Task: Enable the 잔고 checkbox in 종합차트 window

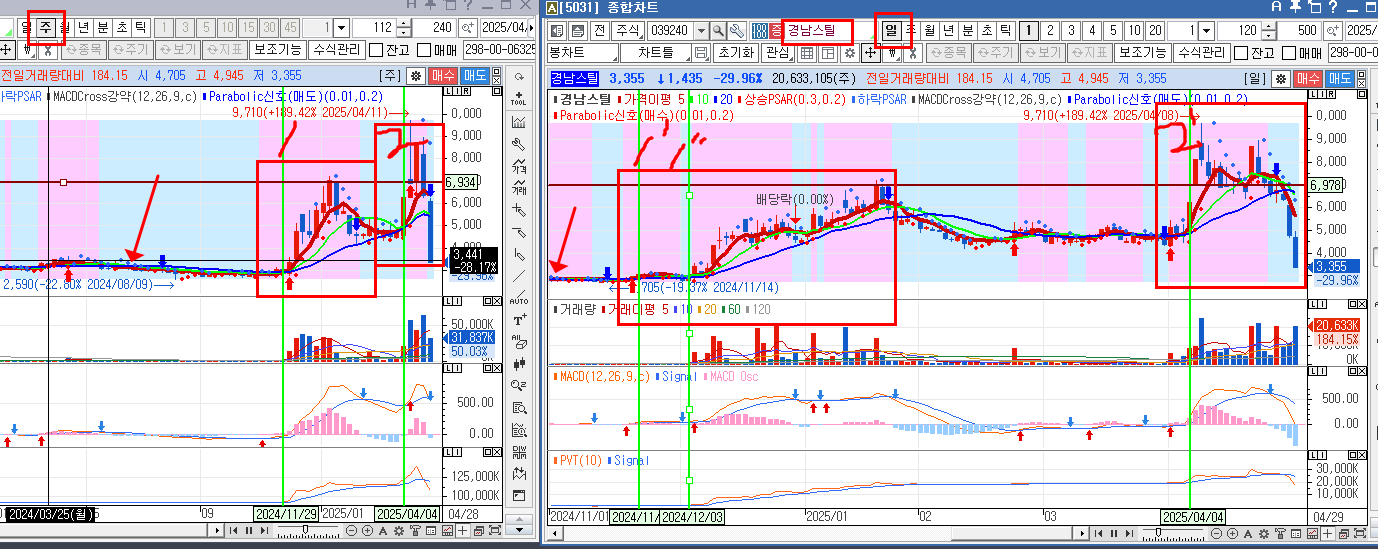Action: coord(1240,53)
